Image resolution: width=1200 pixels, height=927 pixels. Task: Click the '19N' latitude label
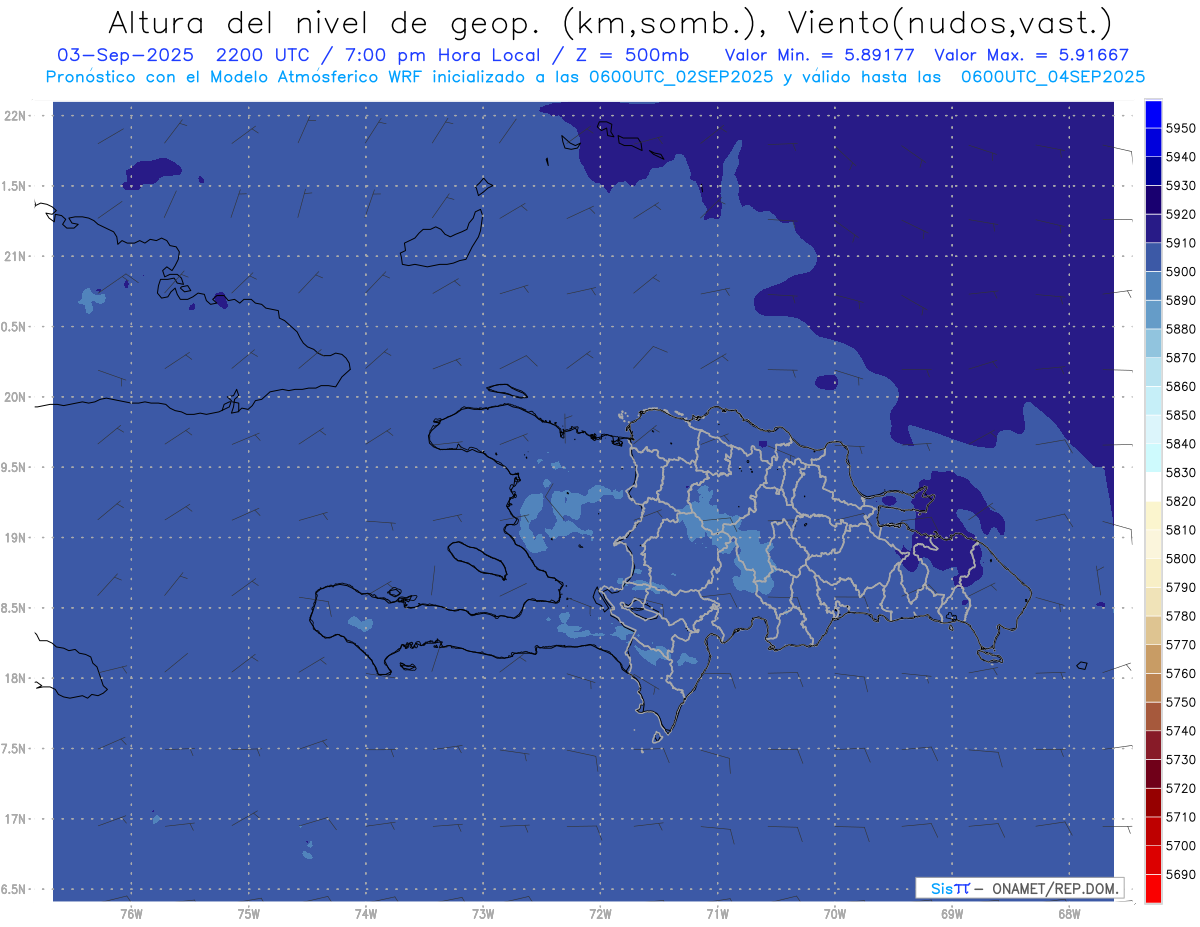click(x=16, y=537)
